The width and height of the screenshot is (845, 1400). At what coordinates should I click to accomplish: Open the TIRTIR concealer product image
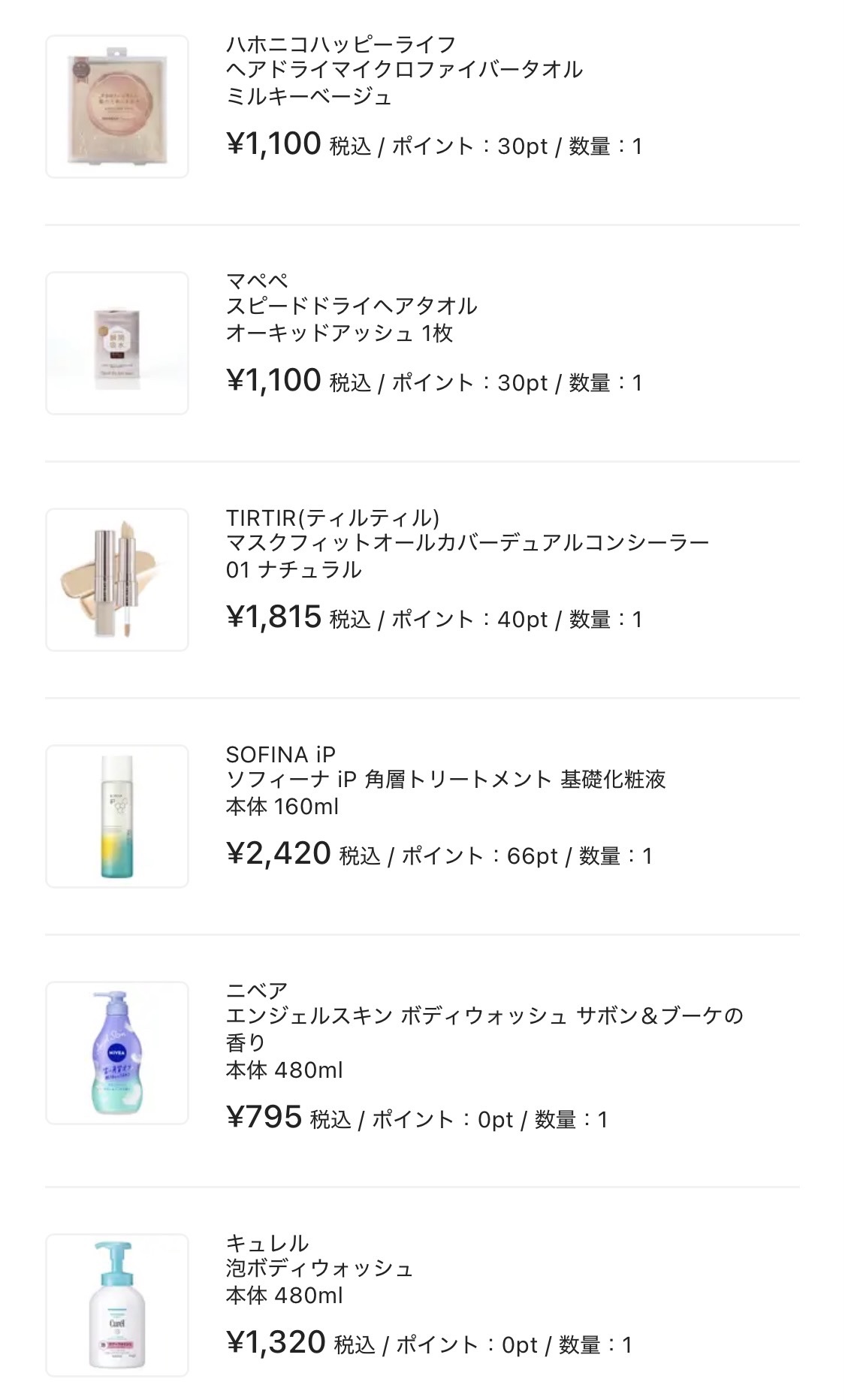click(116, 580)
